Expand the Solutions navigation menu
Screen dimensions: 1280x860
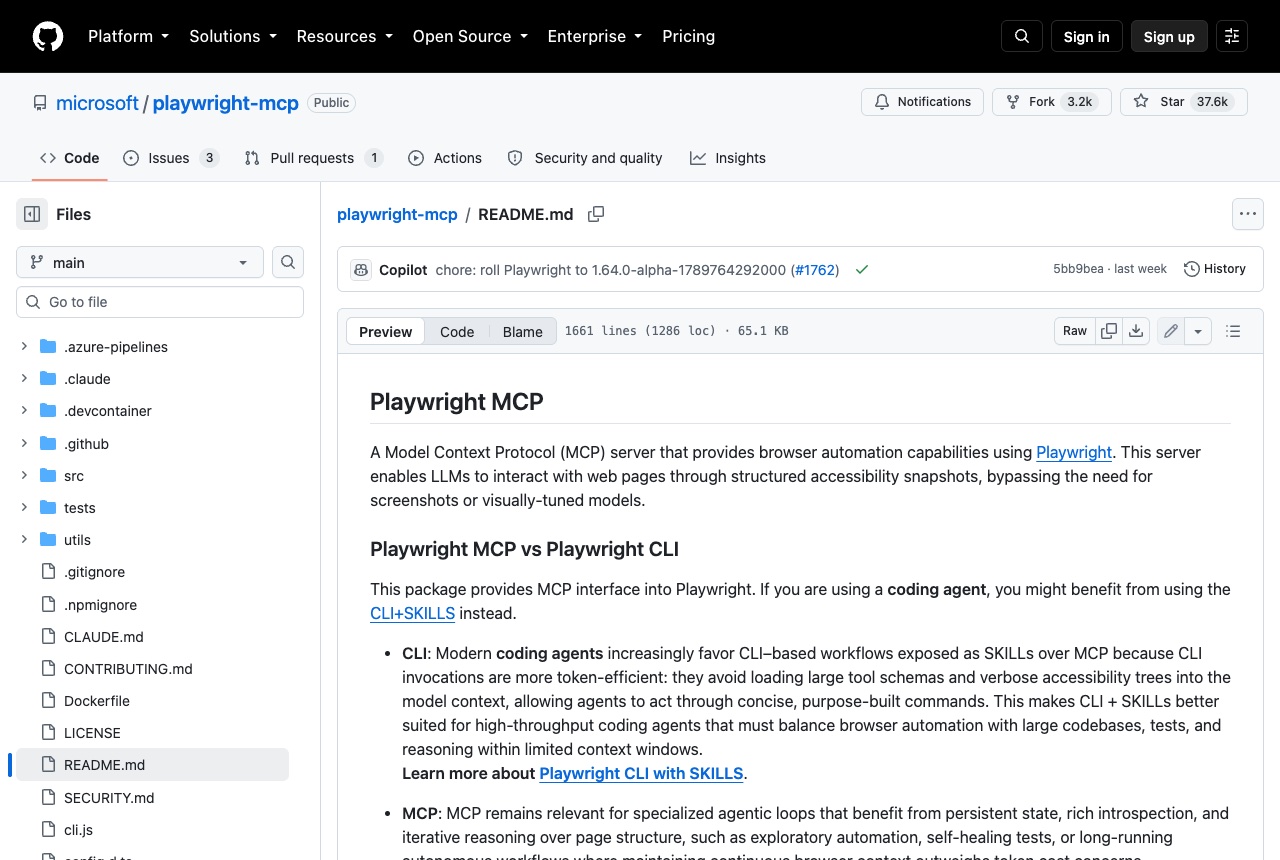click(233, 36)
